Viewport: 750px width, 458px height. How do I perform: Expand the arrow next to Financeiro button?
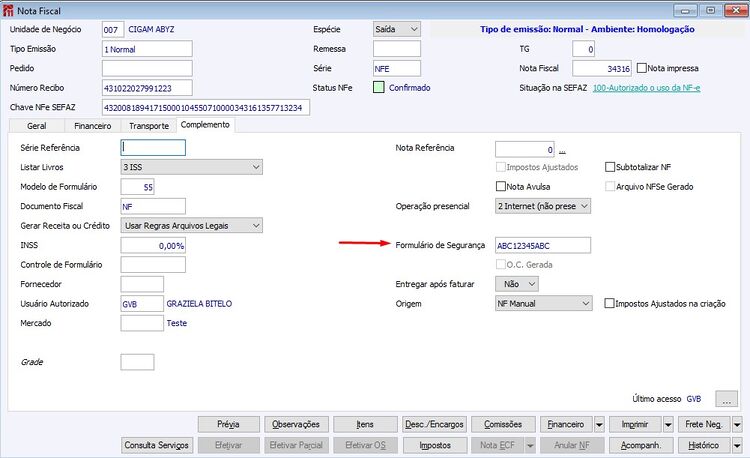599,425
